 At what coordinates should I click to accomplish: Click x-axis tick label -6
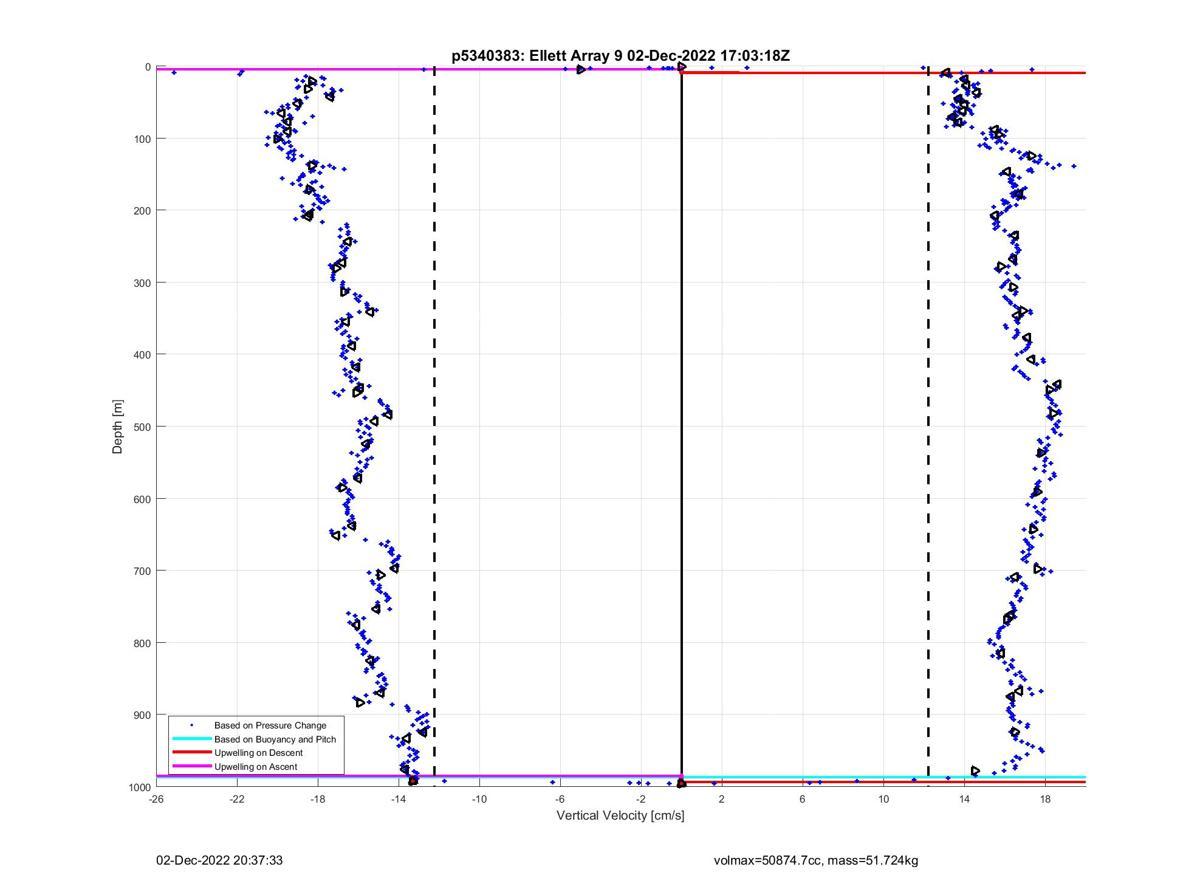click(x=560, y=799)
